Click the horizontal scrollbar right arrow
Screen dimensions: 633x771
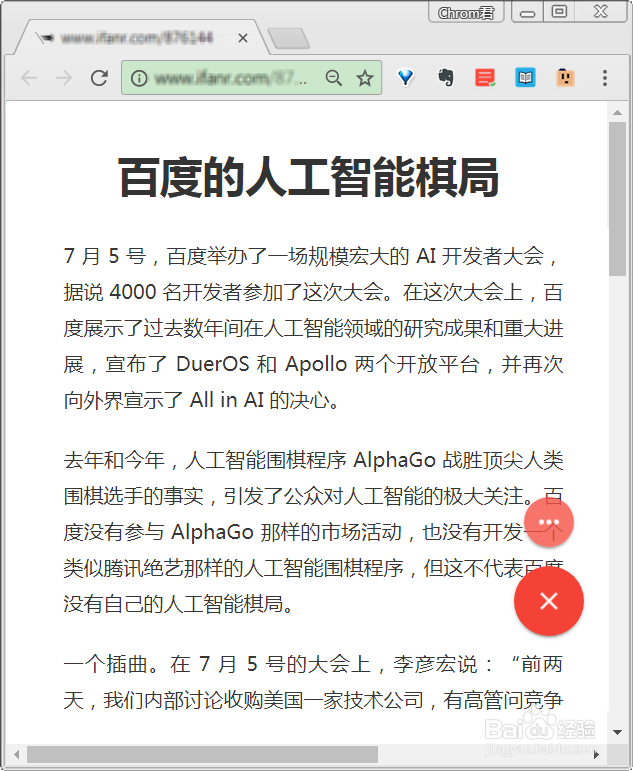pos(597,754)
